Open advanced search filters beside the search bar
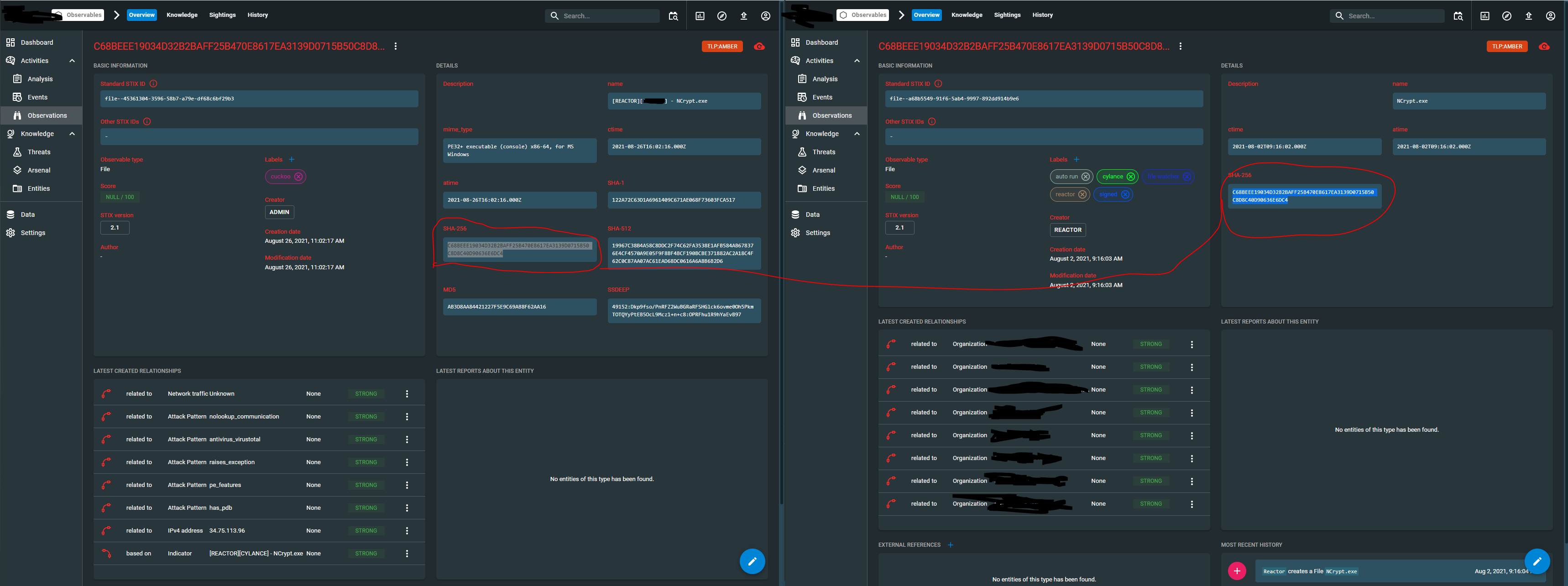This screenshot has height=586, width=1568. coord(673,15)
